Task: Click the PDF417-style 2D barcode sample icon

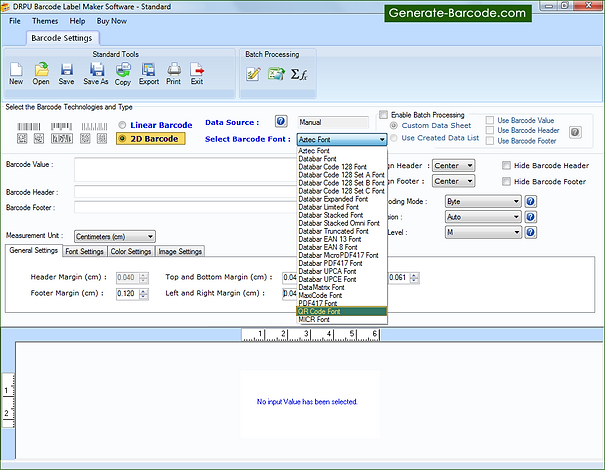Action: 62,138
